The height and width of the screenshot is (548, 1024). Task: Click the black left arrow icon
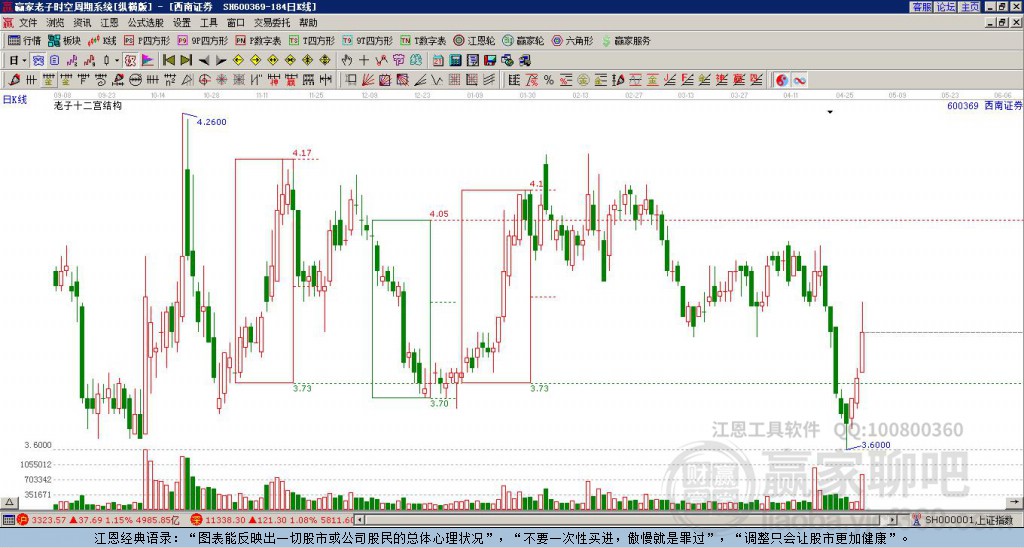point(204,60)
